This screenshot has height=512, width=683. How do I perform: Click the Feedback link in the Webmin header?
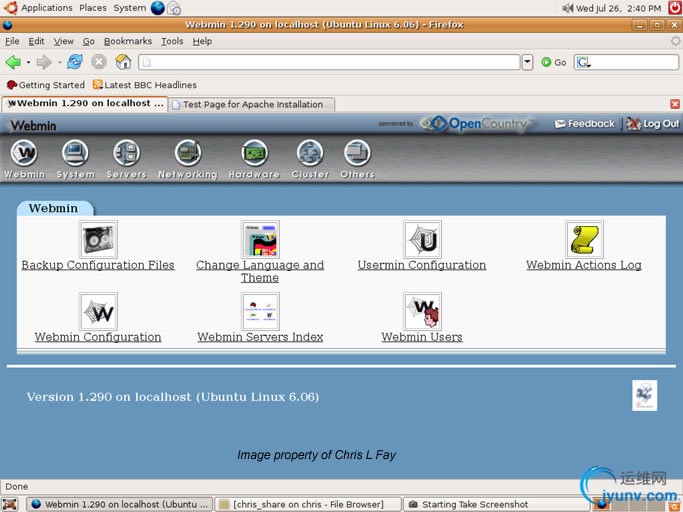pos(585,124)
